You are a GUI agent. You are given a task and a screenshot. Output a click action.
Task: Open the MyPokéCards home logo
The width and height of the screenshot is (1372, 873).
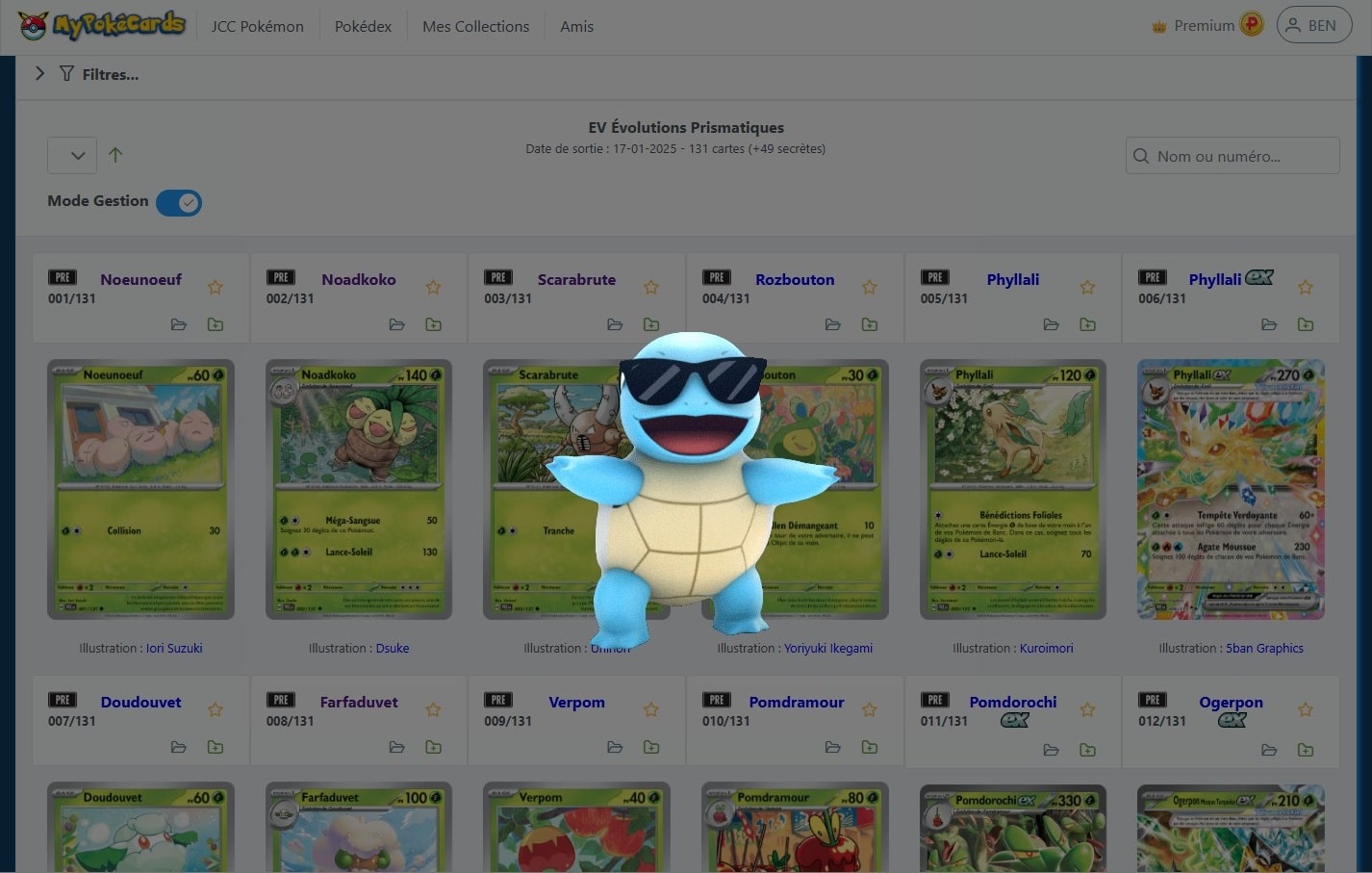pyautogui.click(x=101, y=25)
